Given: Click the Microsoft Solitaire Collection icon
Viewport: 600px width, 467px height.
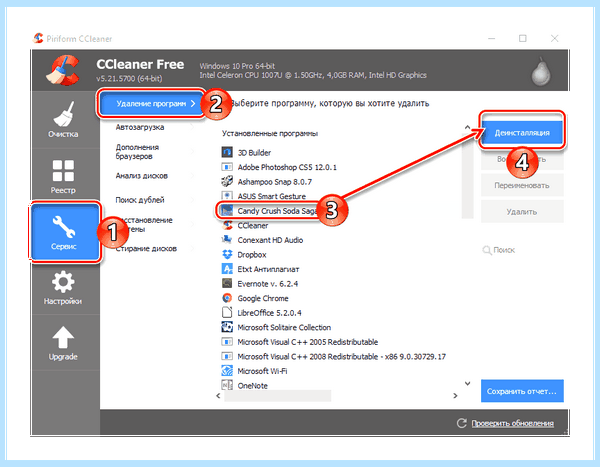Looking at the screenshot, I should (227, 327).
